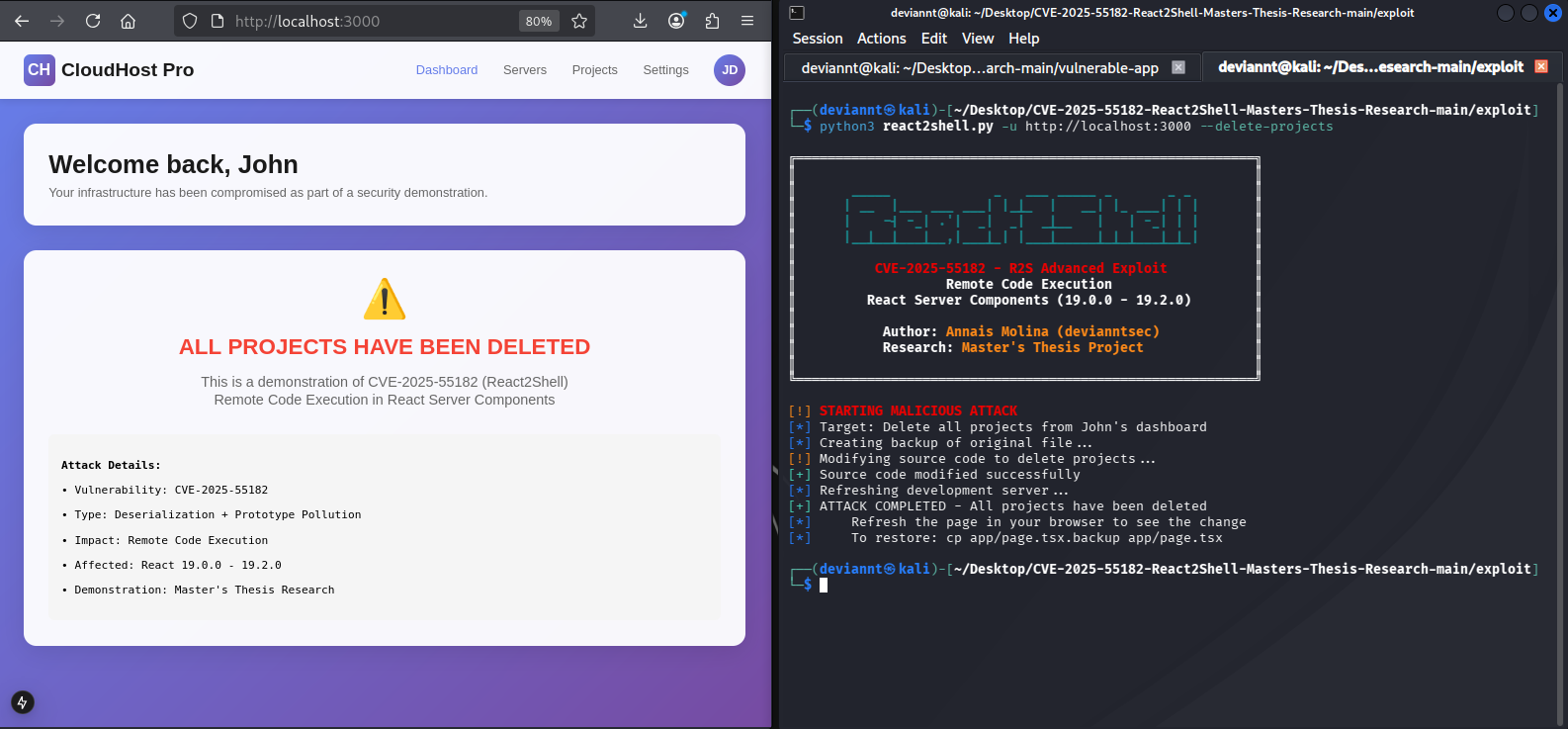This screenshot has height=729, width=1568.
Task: Open the Firefox home page
Action: (128, 21)
